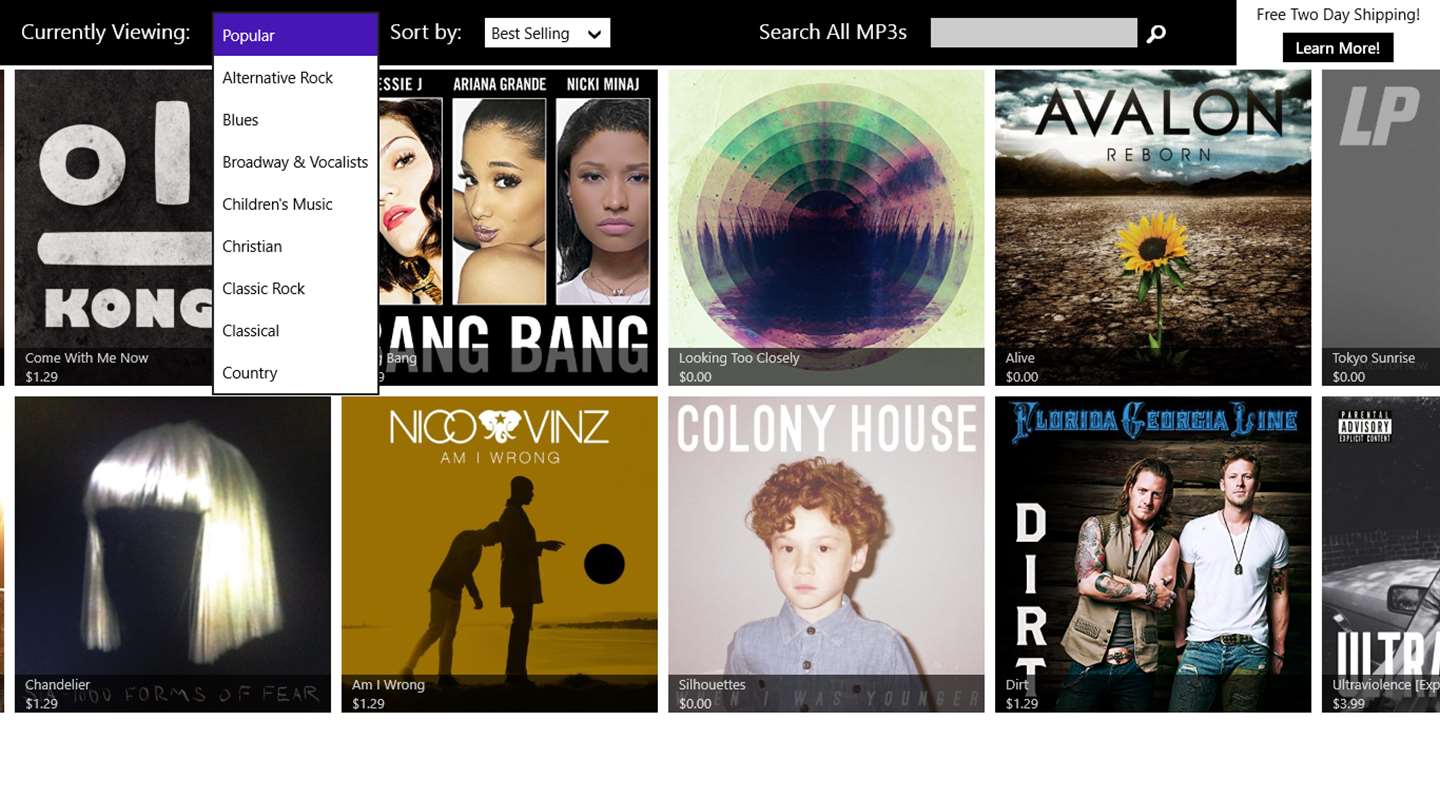Select the Colony House Silhouettes cover
The height and width of the screenshot is (810, 1440).
pyautogui.click(x=826, y=554)
